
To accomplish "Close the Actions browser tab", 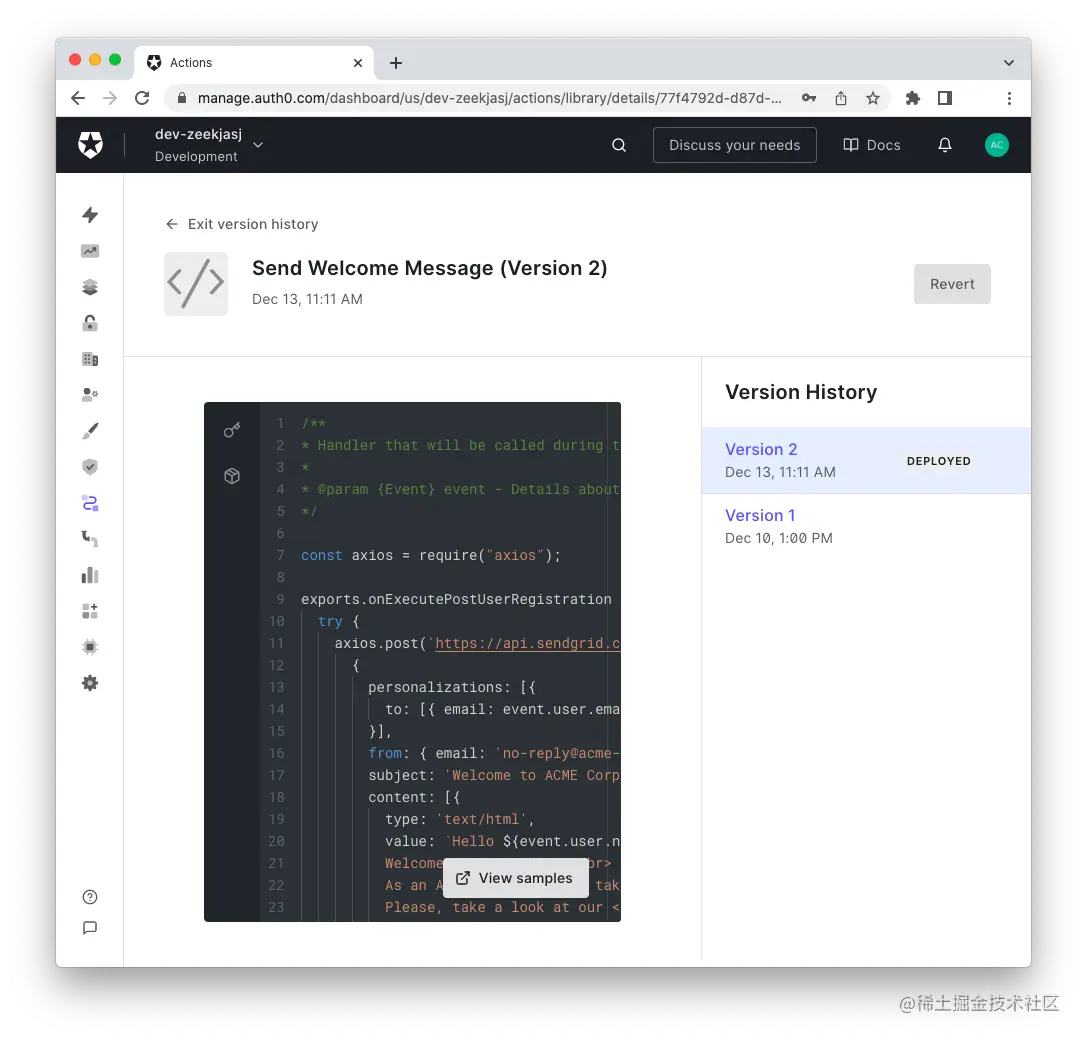I will point(358,63).
